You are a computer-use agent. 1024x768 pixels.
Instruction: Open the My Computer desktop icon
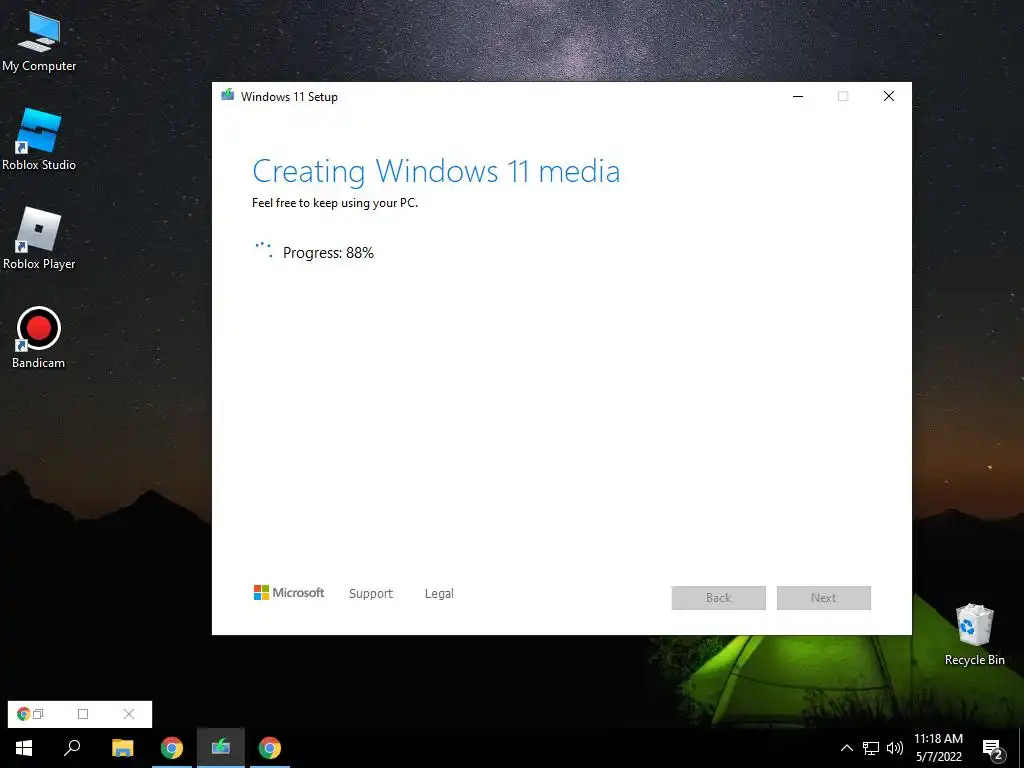39,42
